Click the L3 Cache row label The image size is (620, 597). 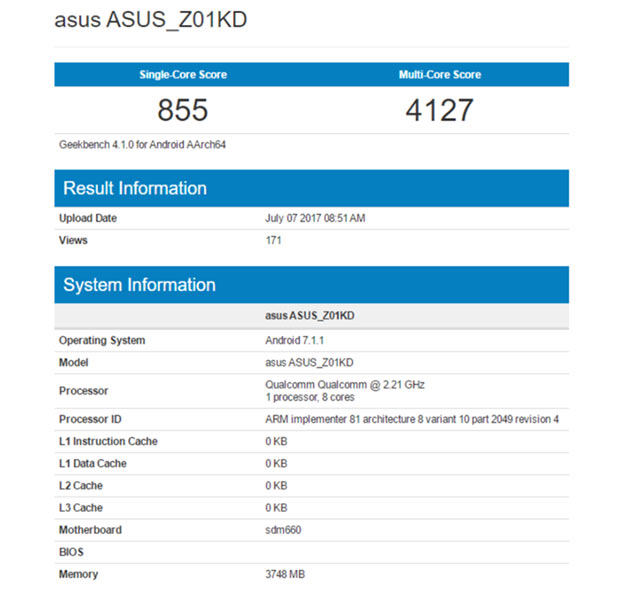point(81,508)
